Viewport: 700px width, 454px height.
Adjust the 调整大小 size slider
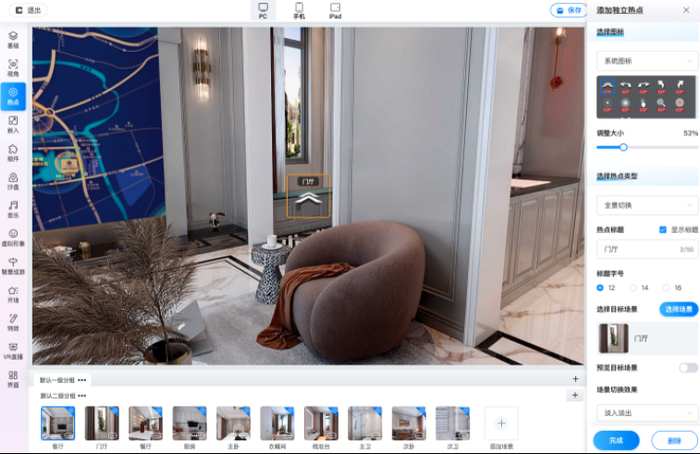click(x=623, y=147)
